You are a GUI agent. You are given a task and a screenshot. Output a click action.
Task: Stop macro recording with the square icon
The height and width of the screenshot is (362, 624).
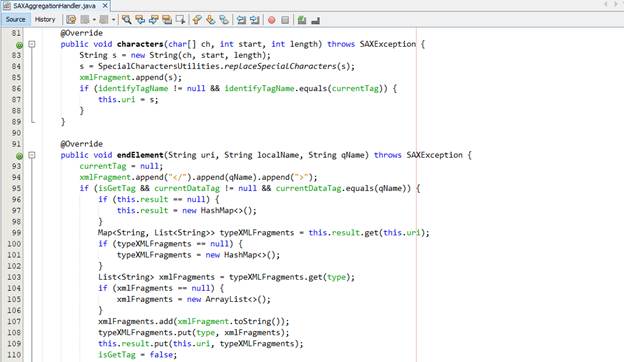point(285,20)
